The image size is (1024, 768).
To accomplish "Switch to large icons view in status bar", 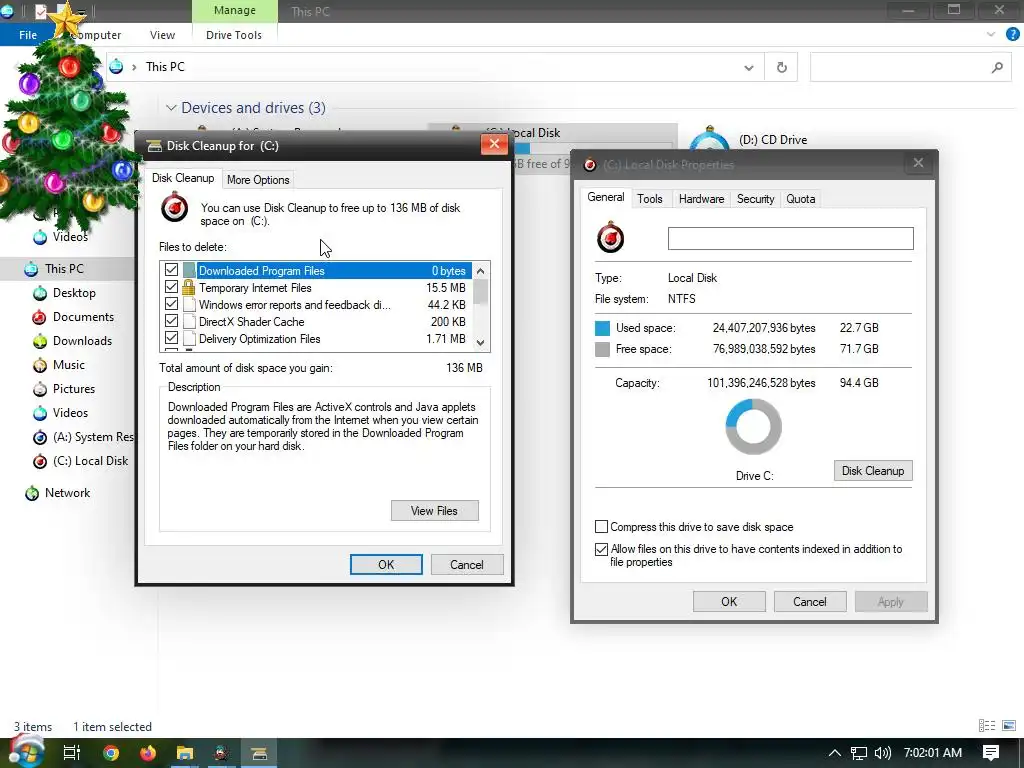I will [x=1009, y=726].
